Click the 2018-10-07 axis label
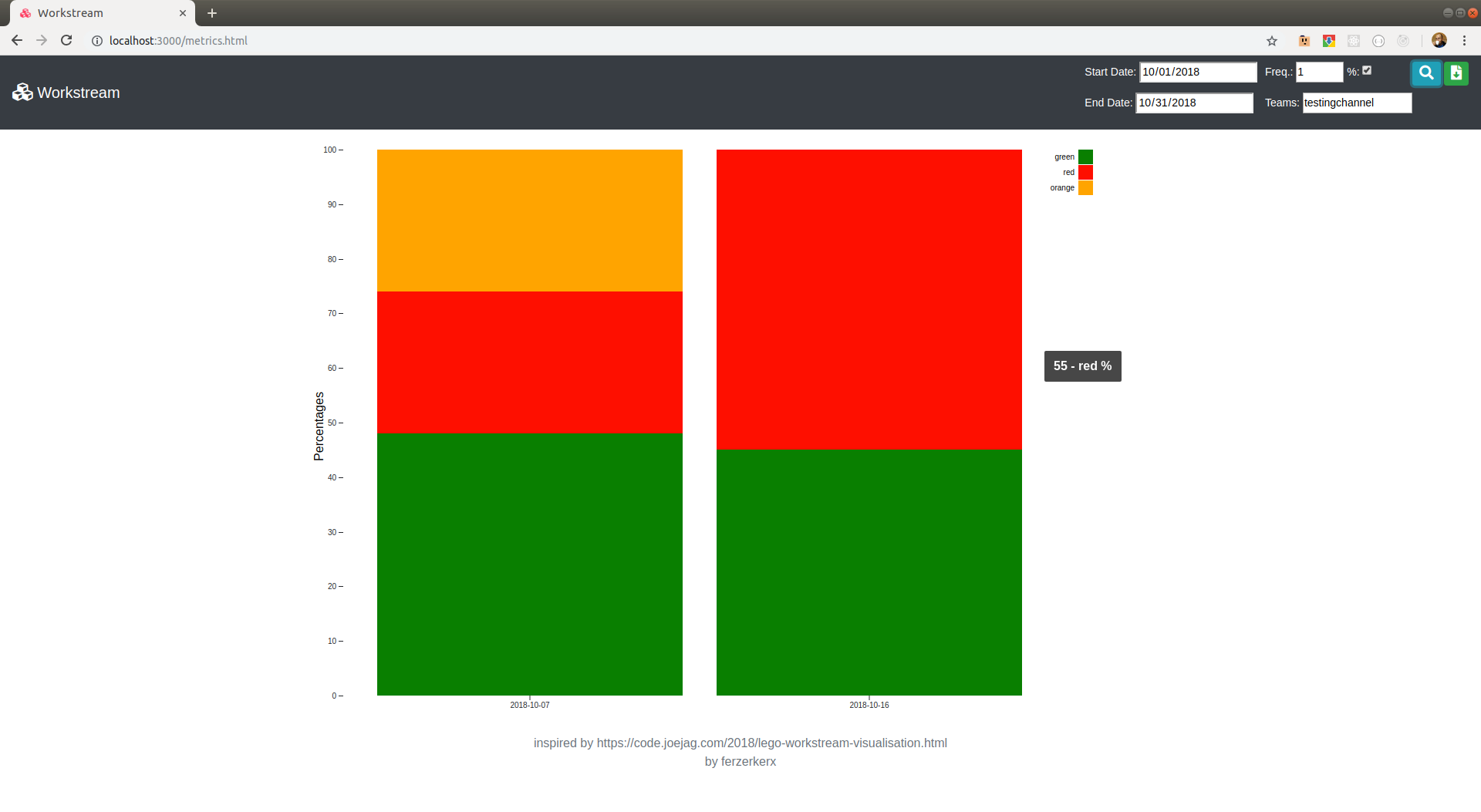The image size is (1481, 812). [530, 705]
